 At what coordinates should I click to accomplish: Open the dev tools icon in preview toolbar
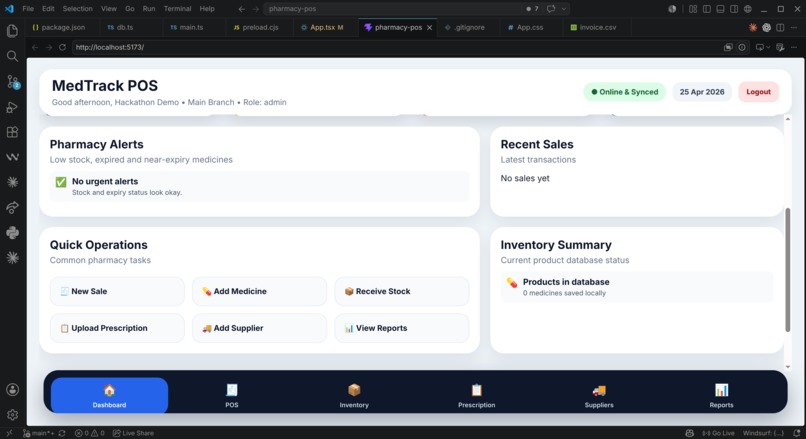pos(780,47)
